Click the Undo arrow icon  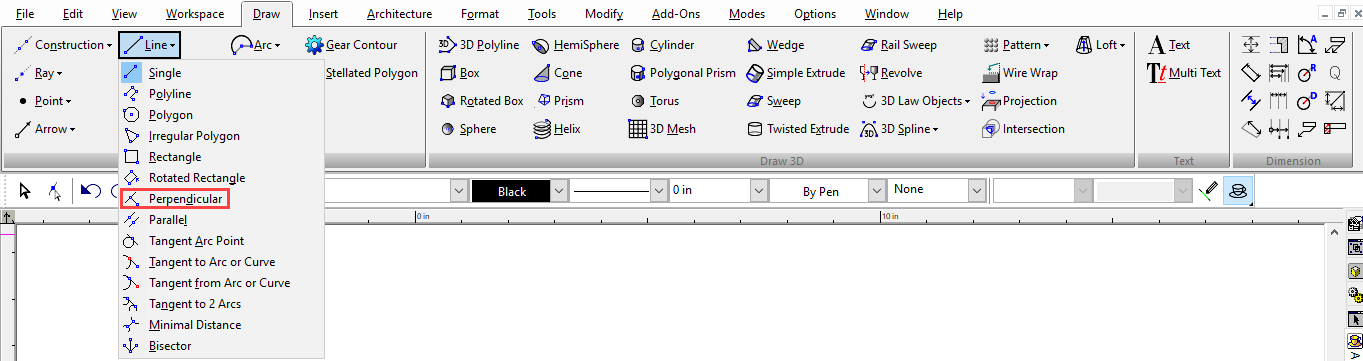point(91,191)
